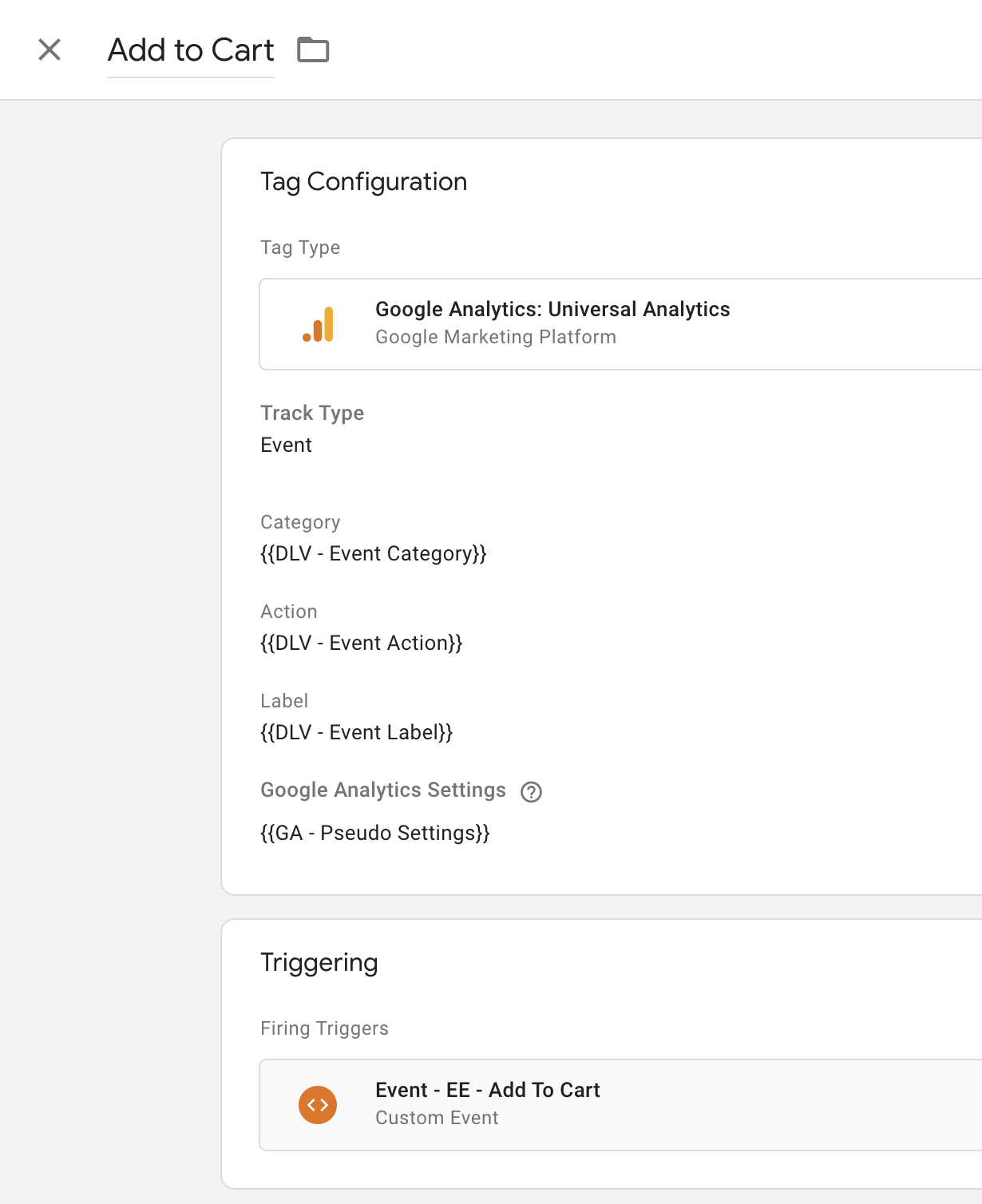Open the Universal Analytics tag type card
This screenshot has width=982, height=1204.
pyautogui.click(x=620, y=324)
